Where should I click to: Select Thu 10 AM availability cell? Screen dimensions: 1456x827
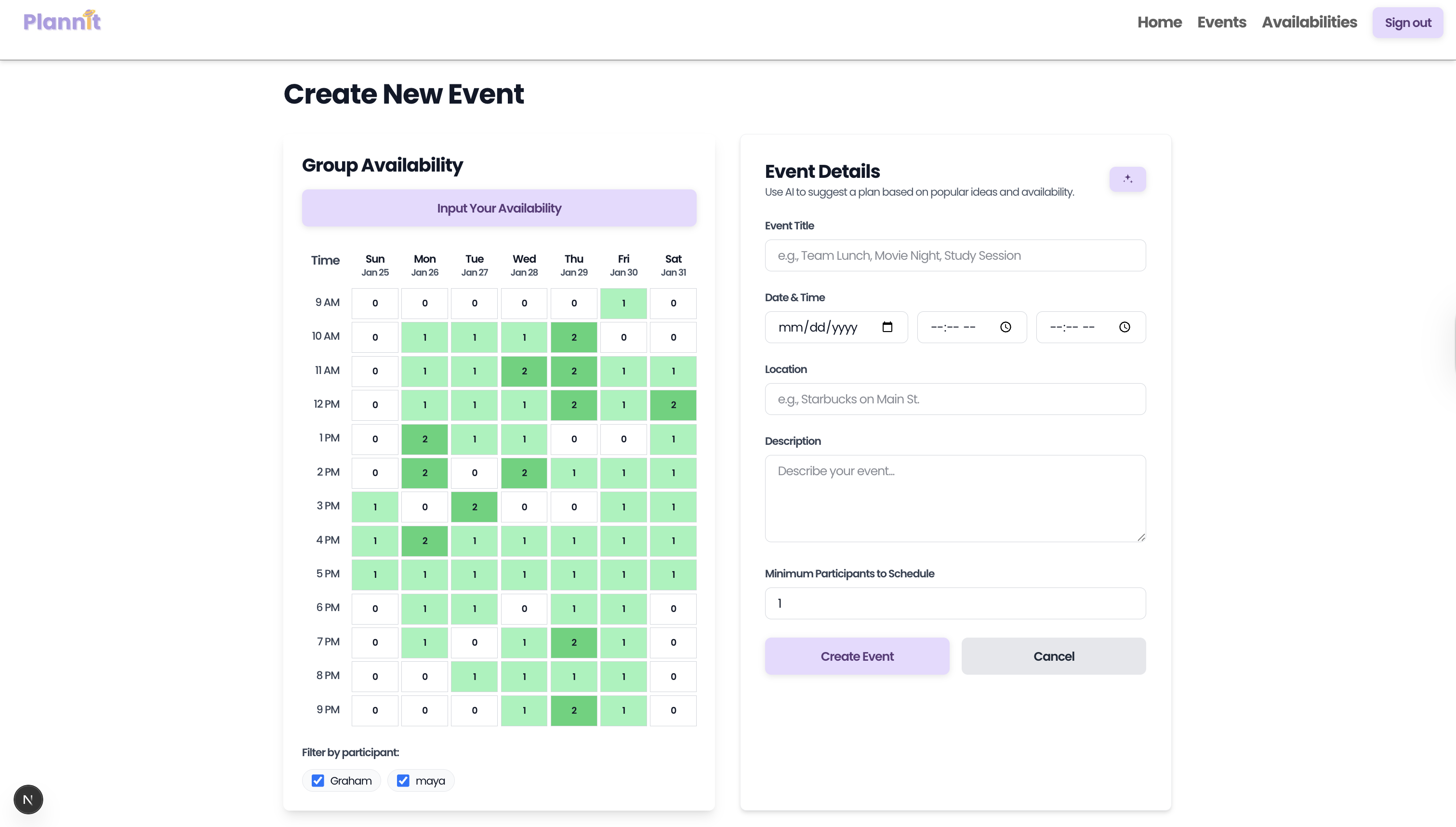pos(573,337)
